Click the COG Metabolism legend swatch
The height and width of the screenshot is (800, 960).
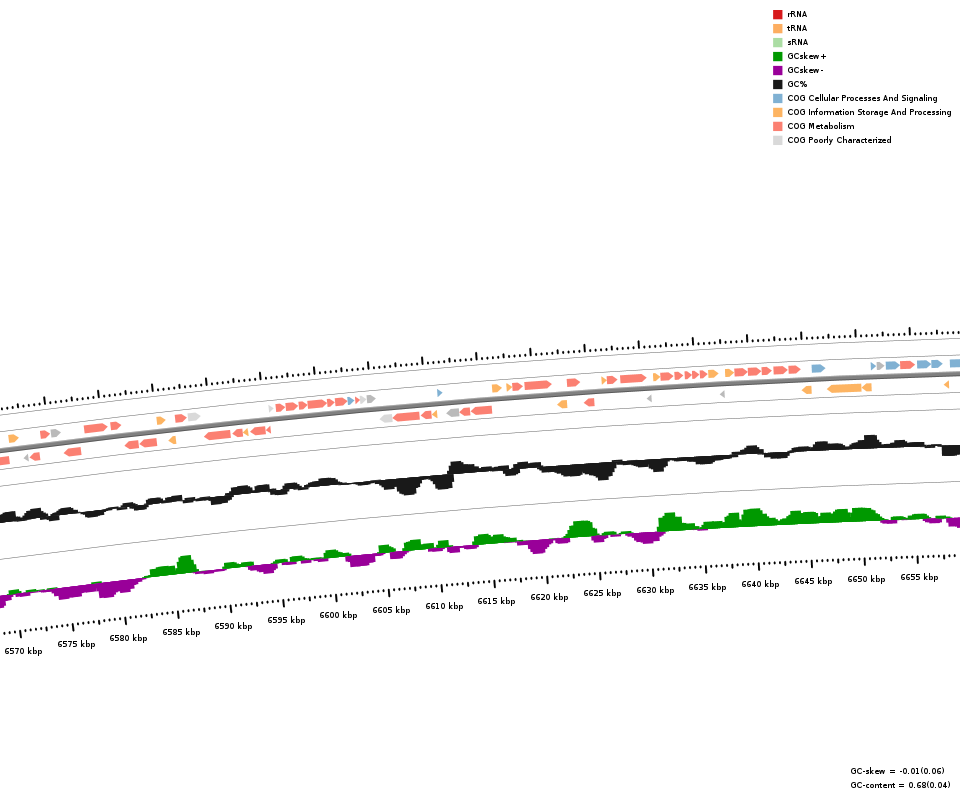click(x=777, y=126)
